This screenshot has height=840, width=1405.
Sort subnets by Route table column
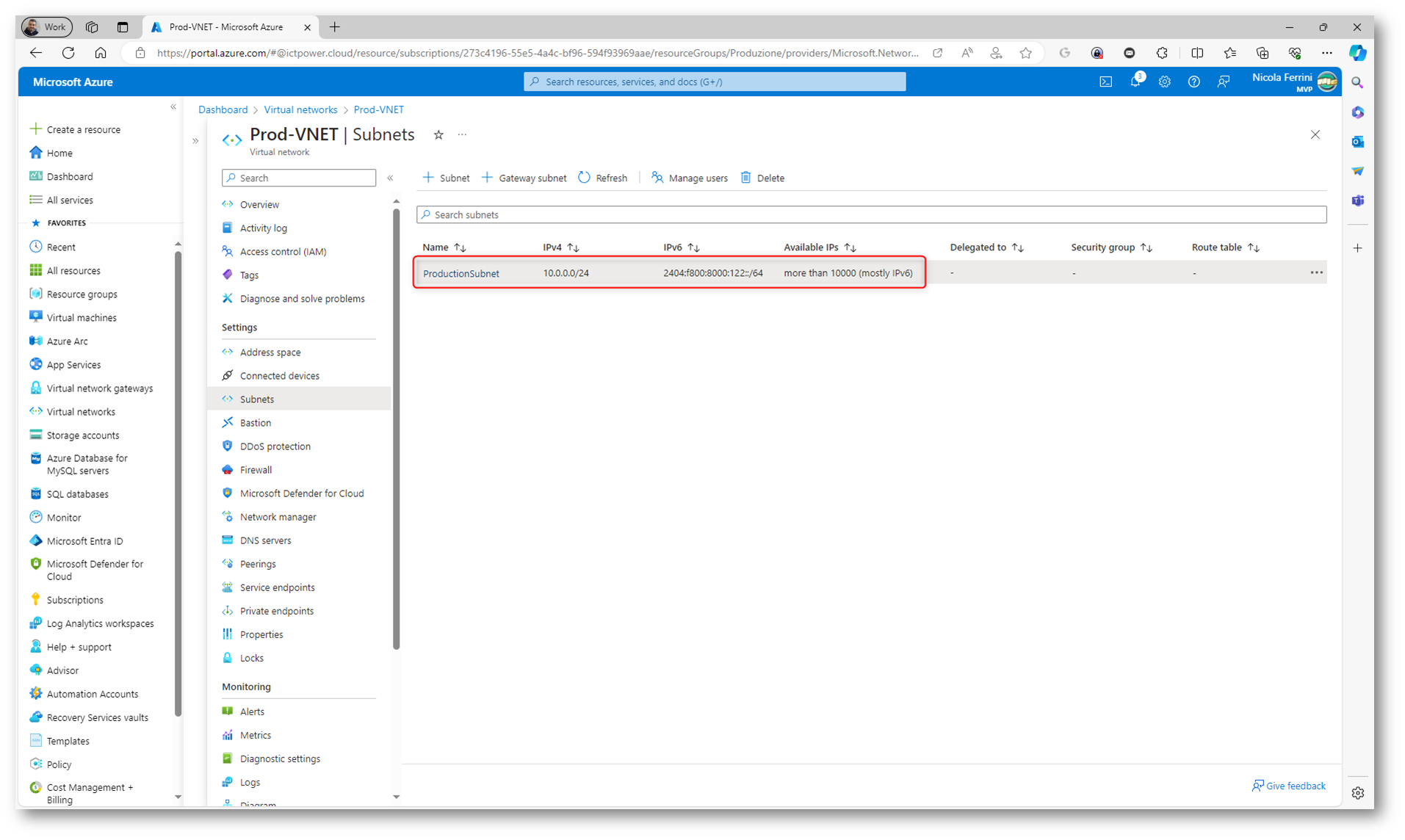coord(1225,247)
